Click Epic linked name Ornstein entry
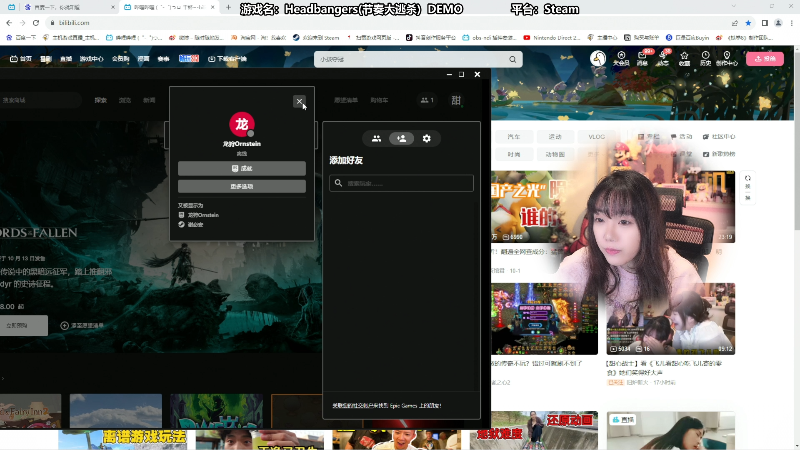 (198, 215)
